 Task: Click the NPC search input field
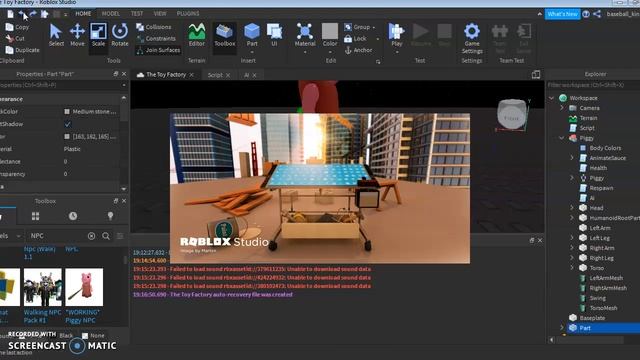pyautogui.click(x=56, y=236)
